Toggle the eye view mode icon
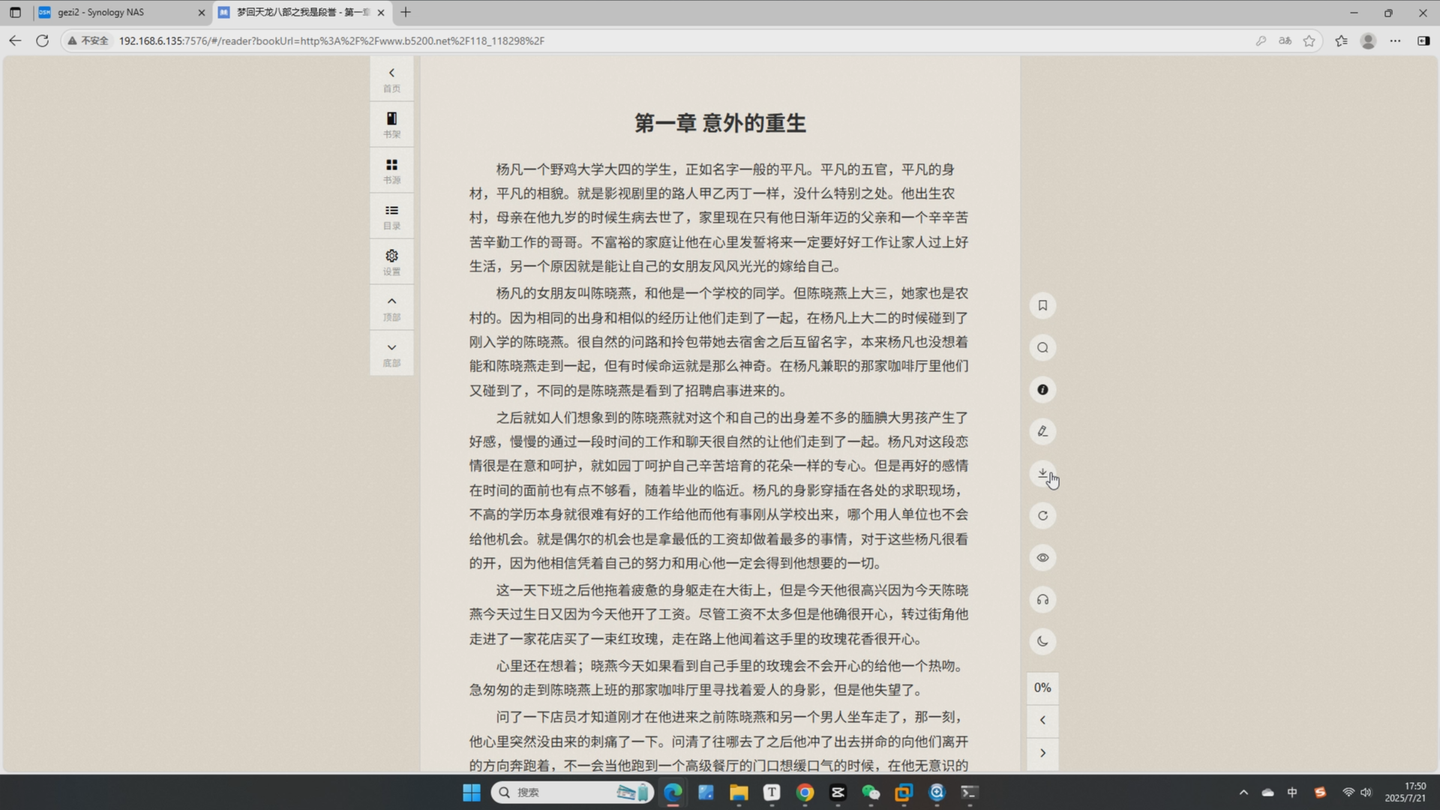Screen dimensions: 1440x810 click(1042, 557)
